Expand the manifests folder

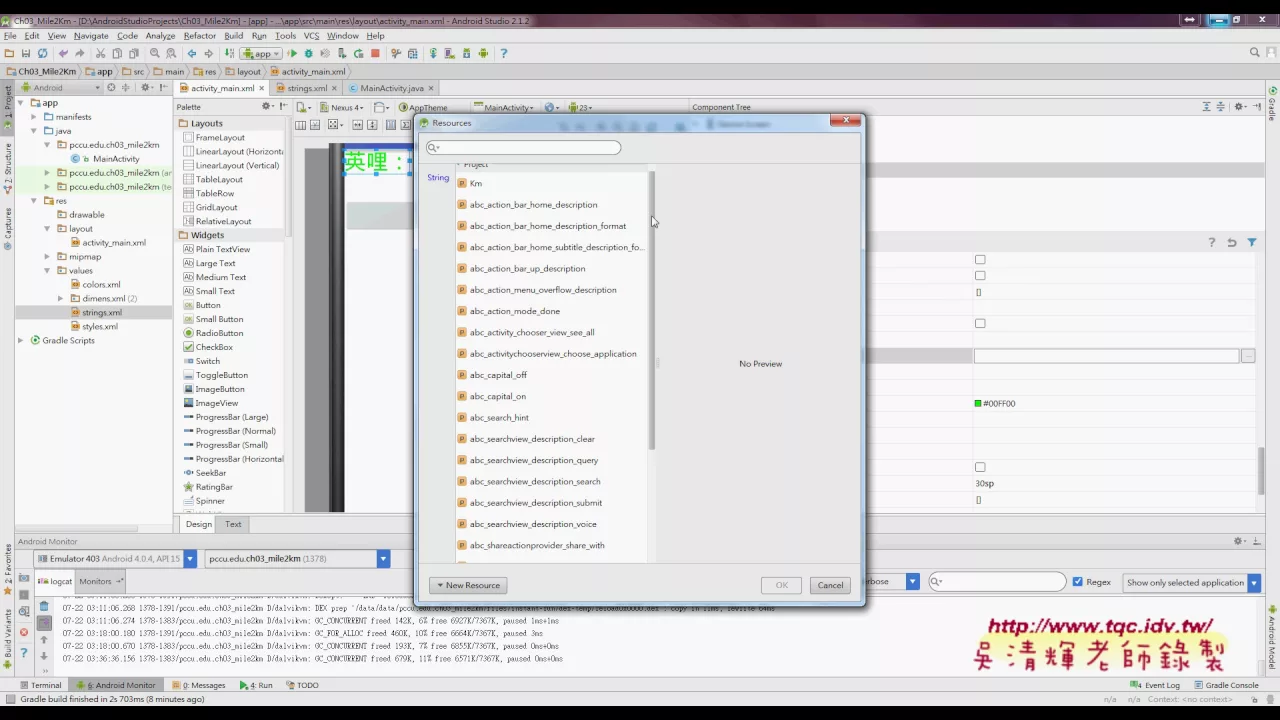(x=34, y=117)
